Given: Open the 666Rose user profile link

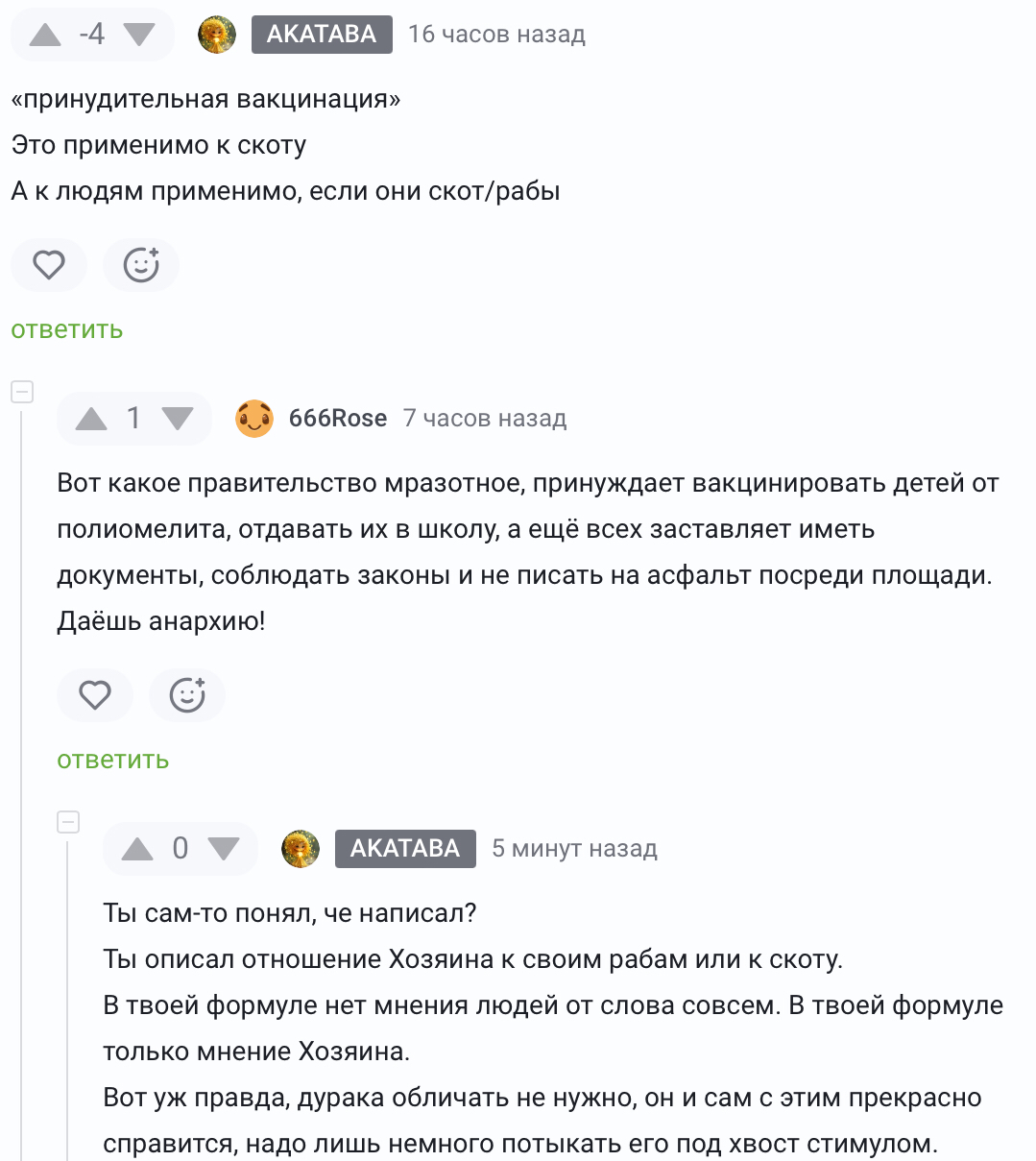Looking at the screenshot, I should tap(338, 419).
